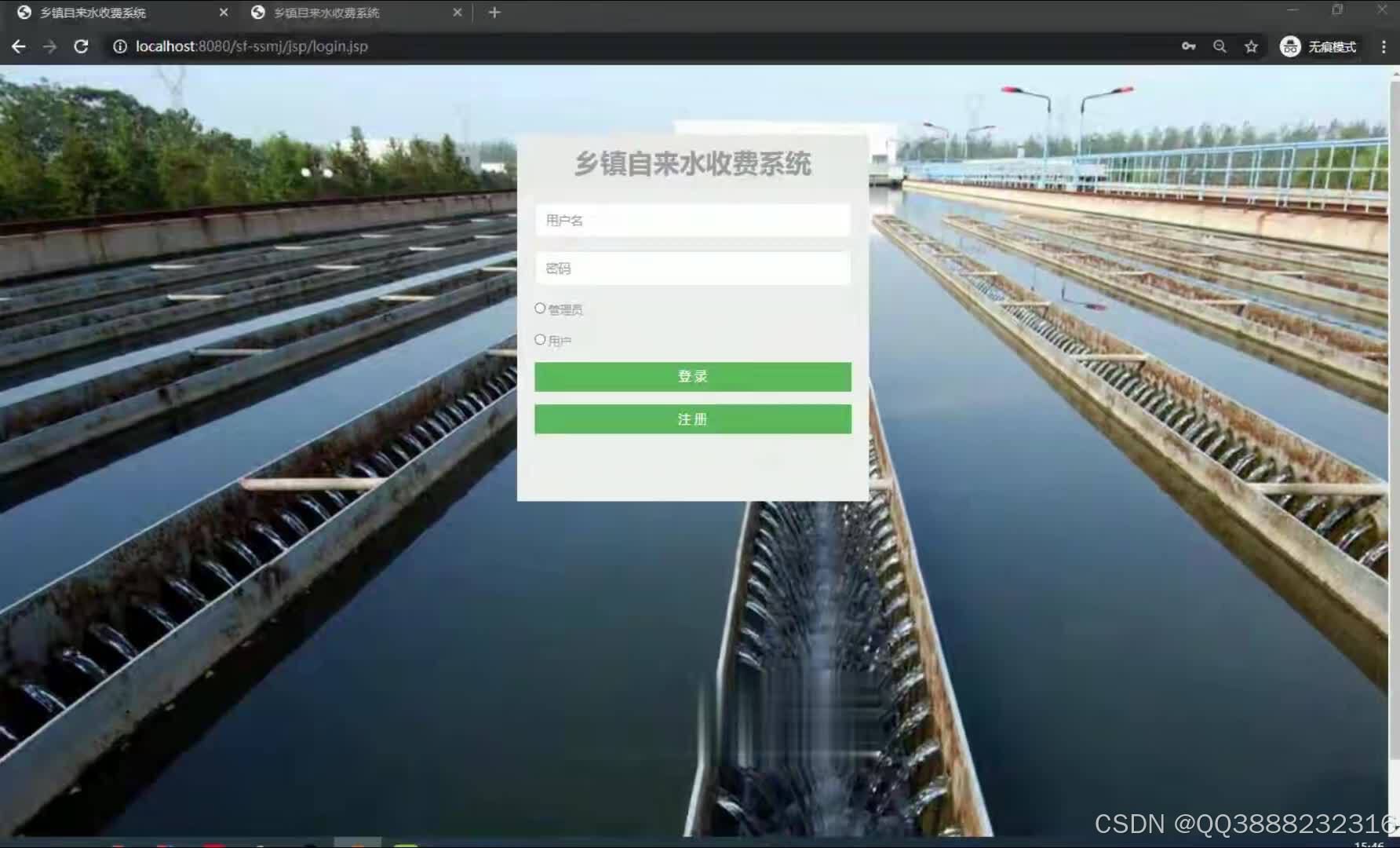The image size is (1400, 848).
Task: Go forward using the browser forward arrow
Action: [x=49, y=47]
